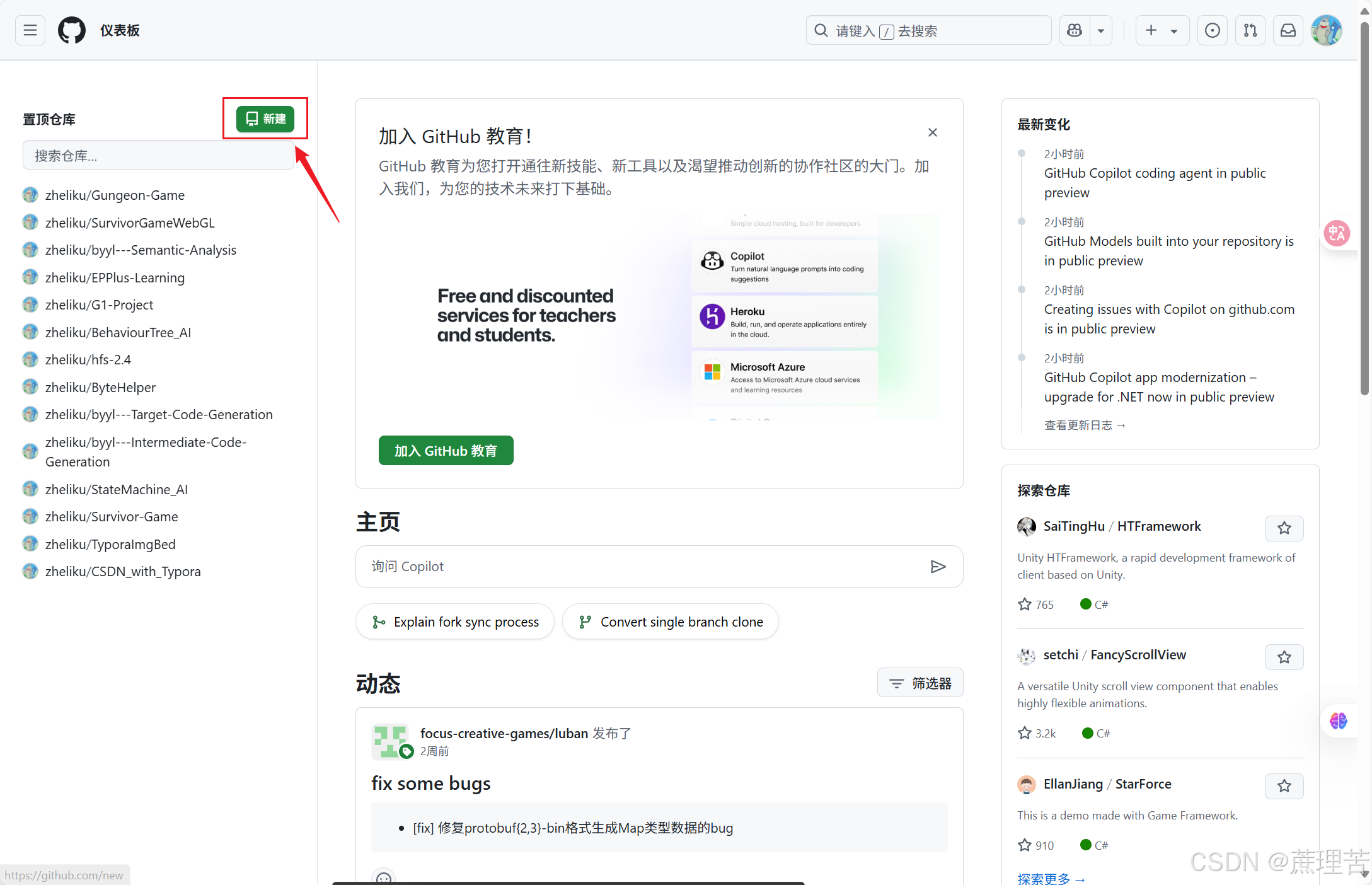Image resolution: width=1372 pixels, height=885 pixels.
Task: Expand the plus create-new dropdown
Action: pos(1162,30)
